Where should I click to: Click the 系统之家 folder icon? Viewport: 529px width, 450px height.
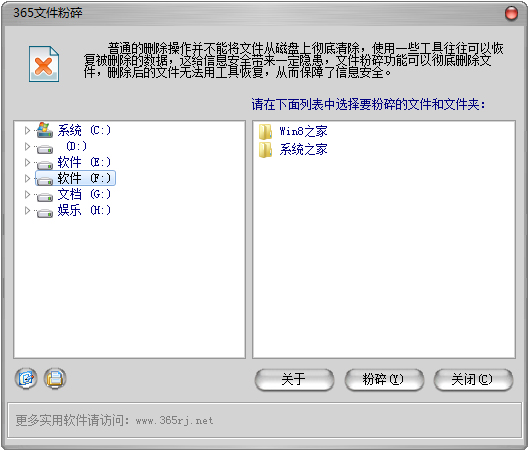pyautogui.click(x=266, y=150)
